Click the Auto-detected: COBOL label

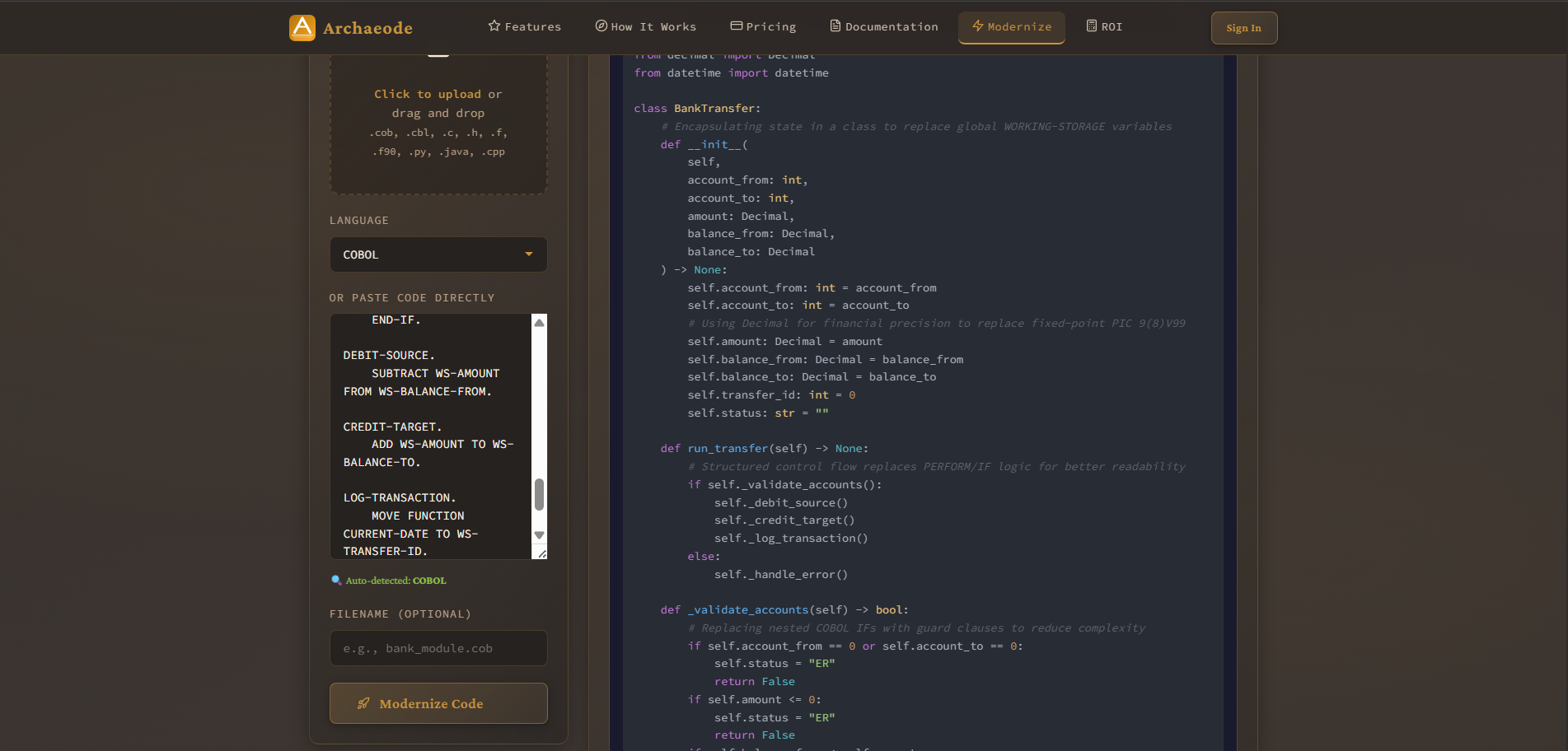coord(396,581)
